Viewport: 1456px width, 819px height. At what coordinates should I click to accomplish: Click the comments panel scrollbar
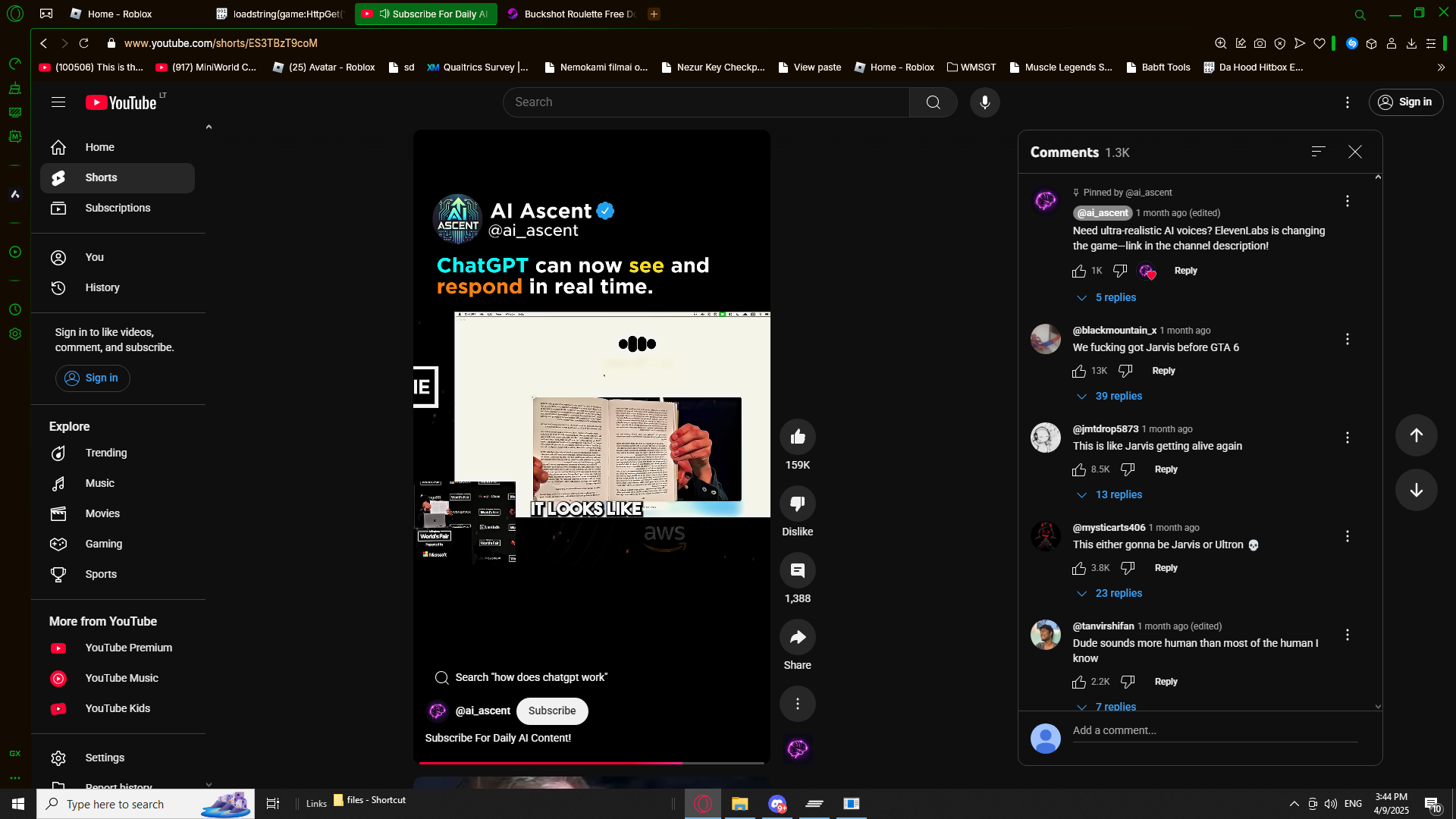click(1378, 442)
